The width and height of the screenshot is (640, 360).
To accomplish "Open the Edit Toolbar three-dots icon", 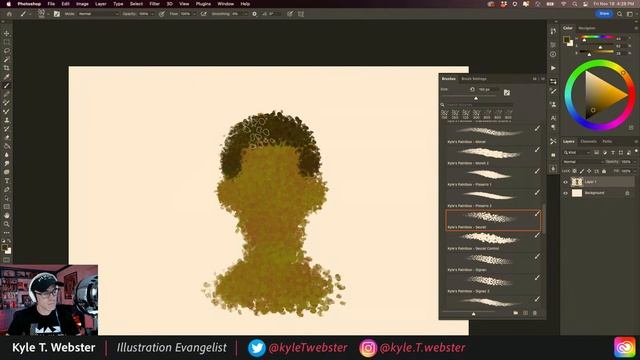I will (x=7, y=233).
